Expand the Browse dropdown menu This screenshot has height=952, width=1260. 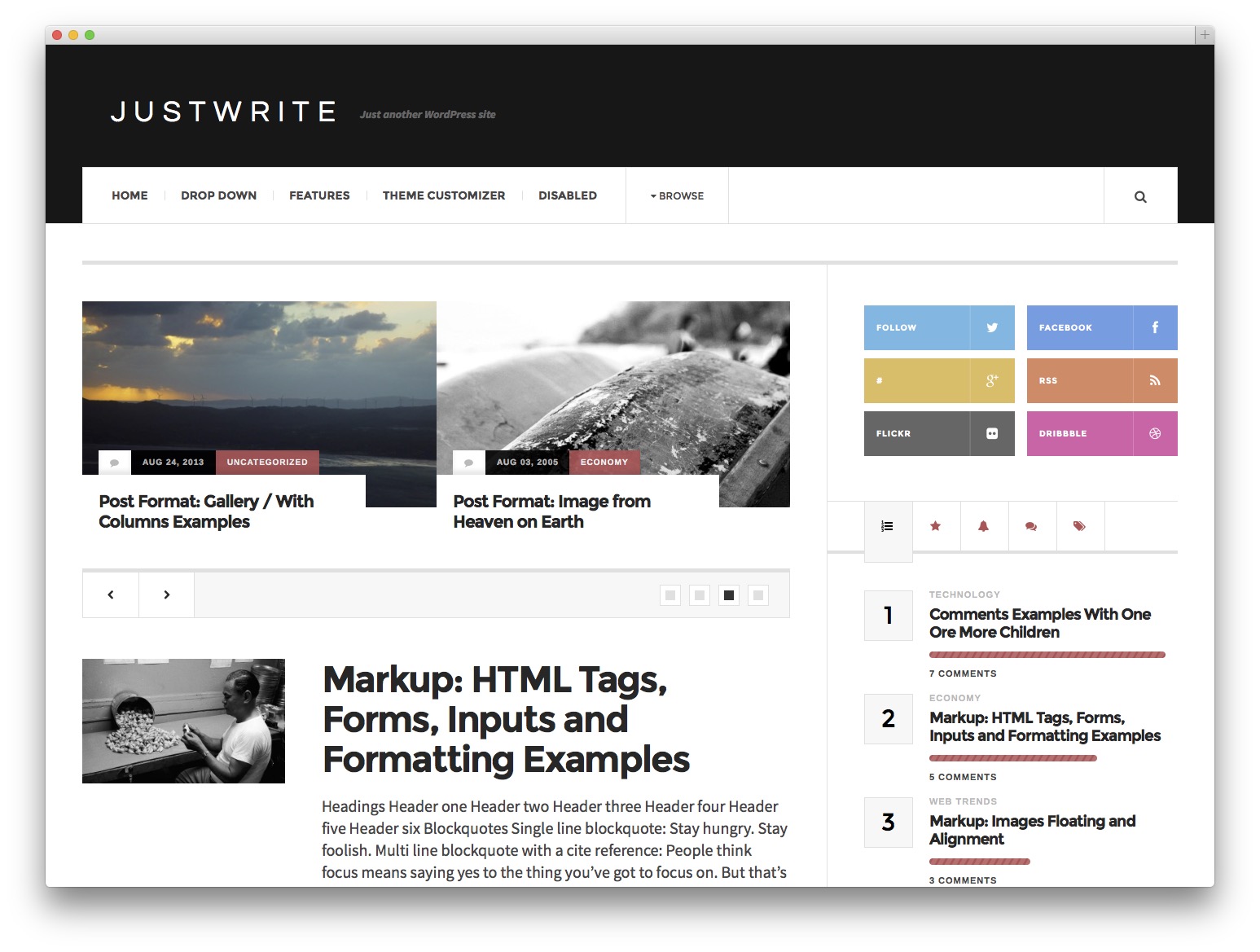676,195
